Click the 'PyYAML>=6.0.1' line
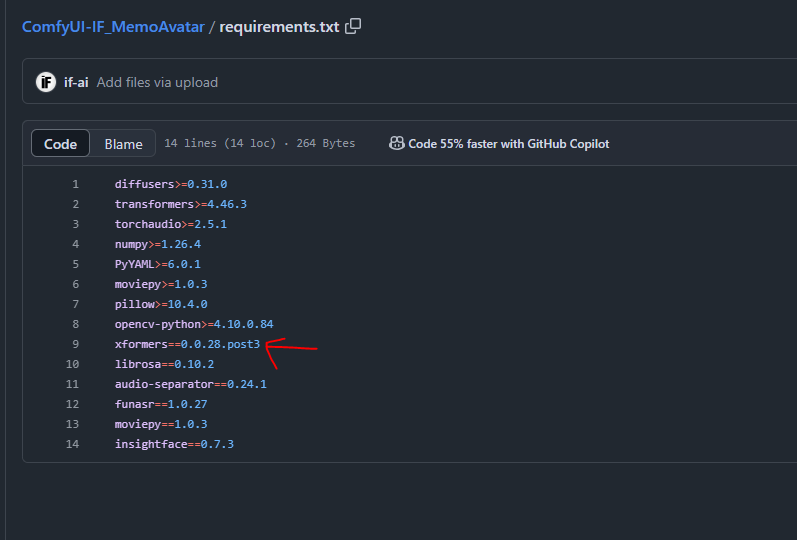The image size is (797, 540). click(158, 264)
